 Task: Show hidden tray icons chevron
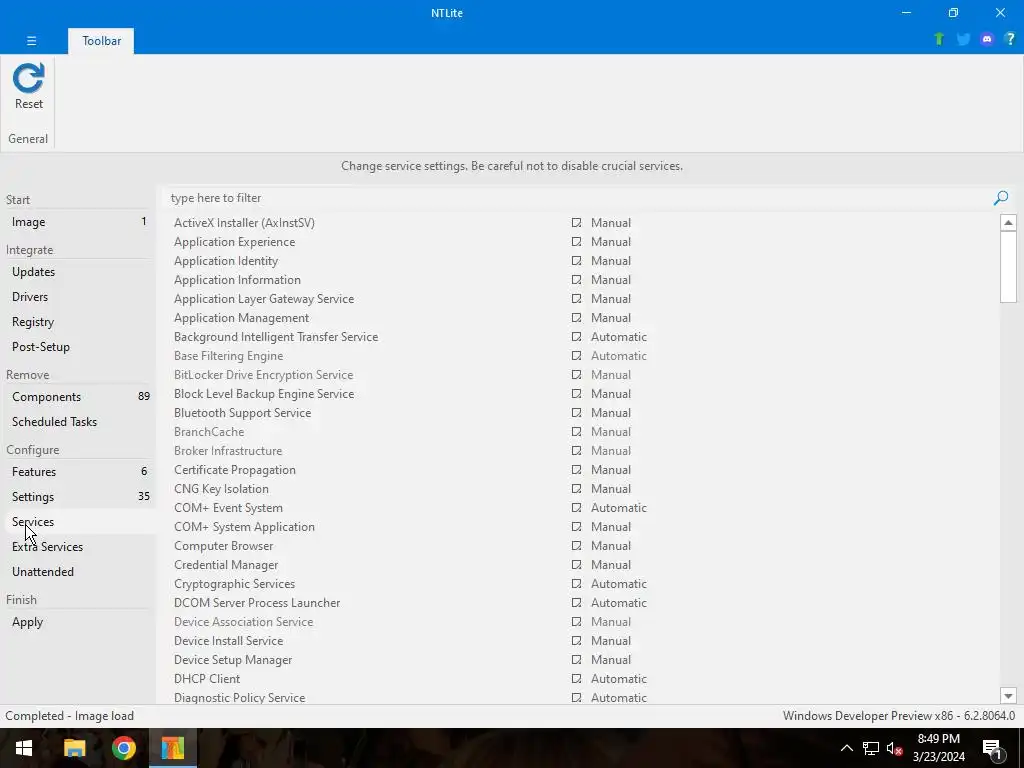[846, 748]
